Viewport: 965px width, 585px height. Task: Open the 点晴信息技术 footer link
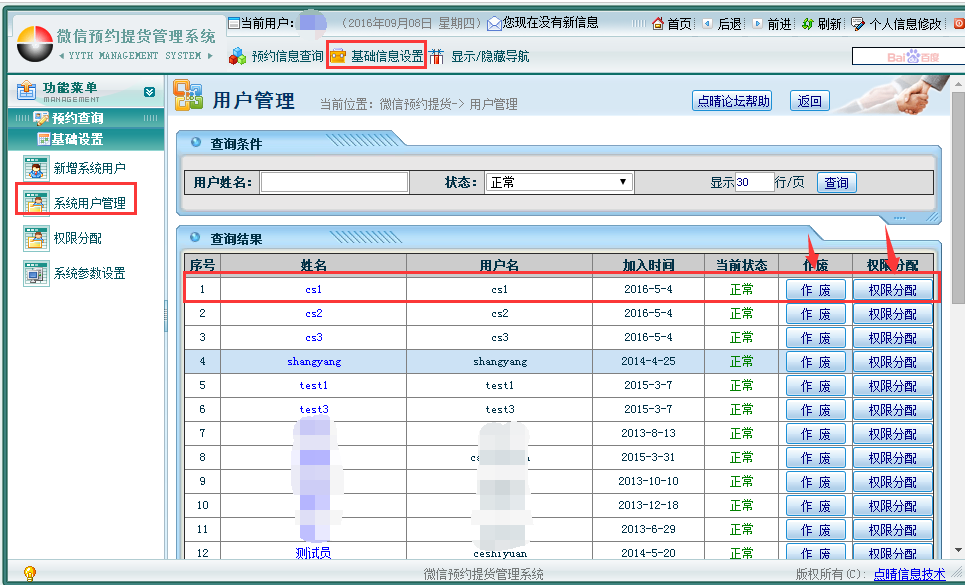coord(908,574)
